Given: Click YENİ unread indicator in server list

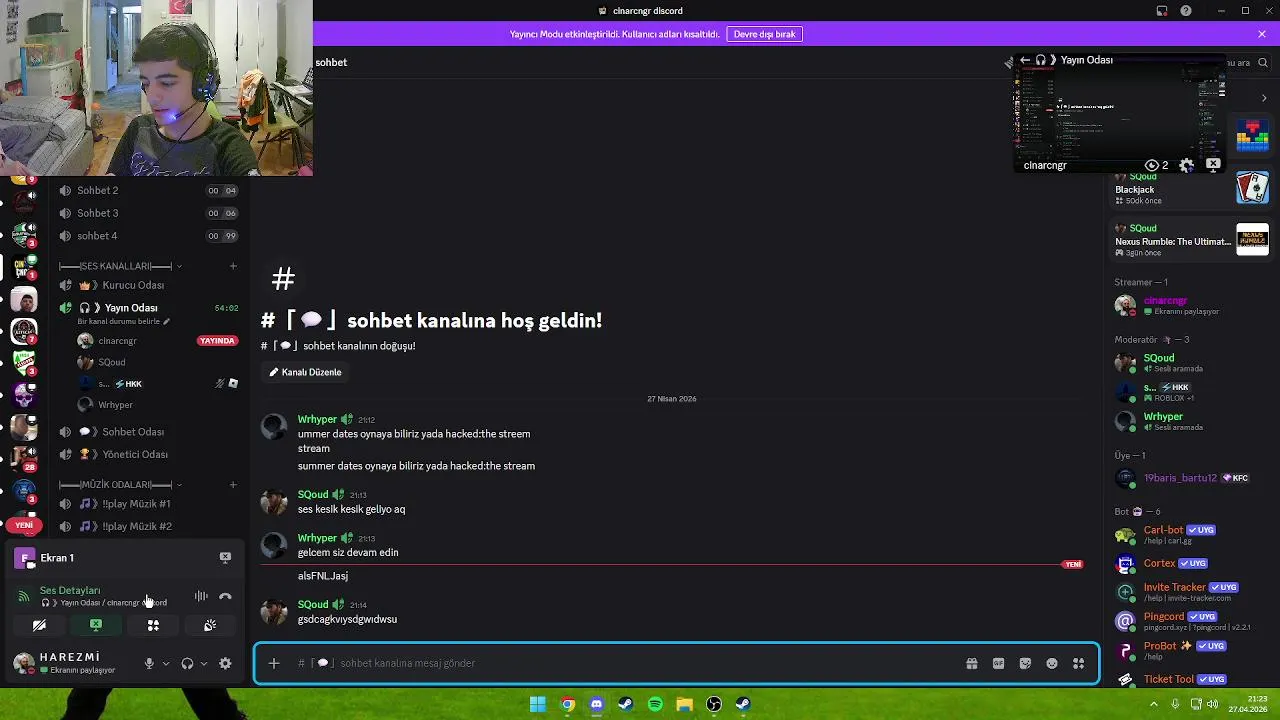Looking at the screenshot, I should (24, 525).
